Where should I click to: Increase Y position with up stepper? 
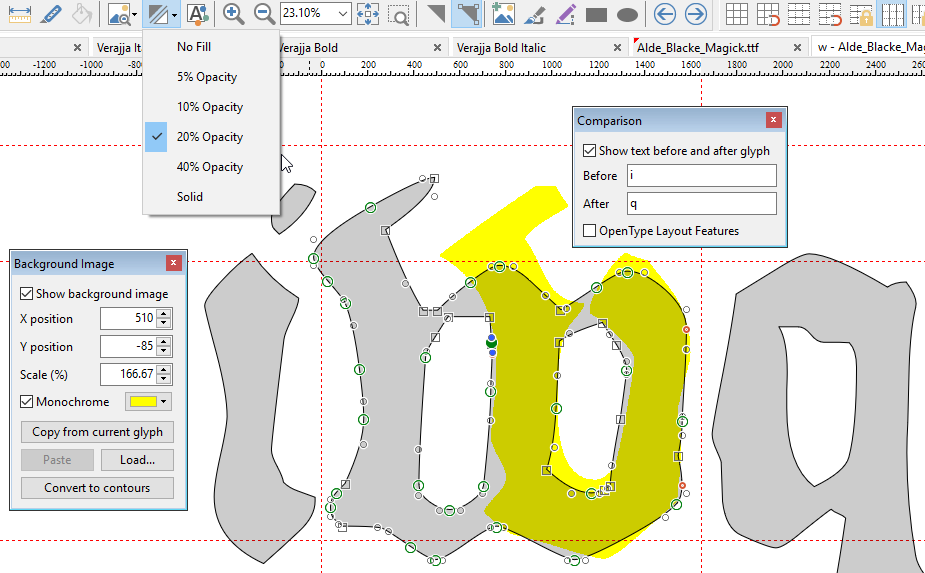165,342
